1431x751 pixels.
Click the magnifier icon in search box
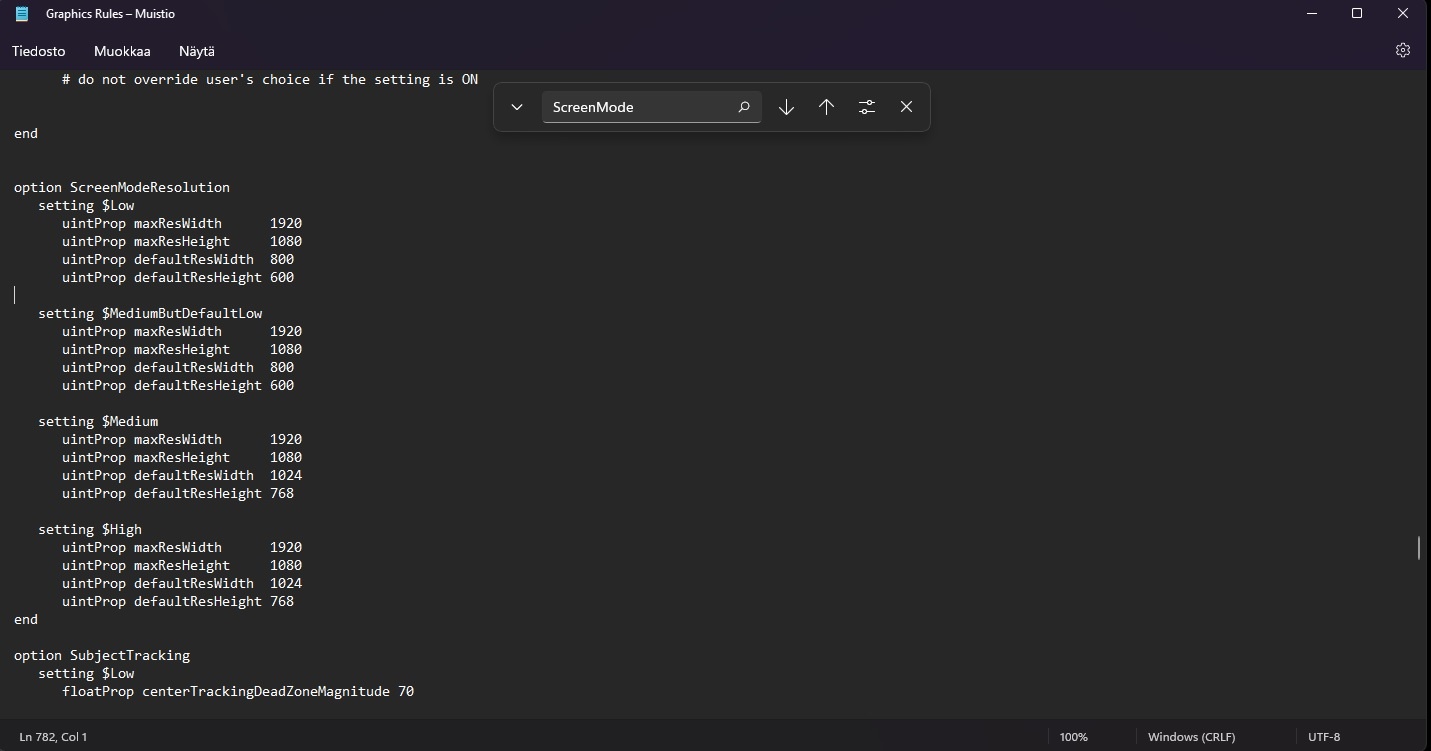pyautogui.click(x=743, y=107)
